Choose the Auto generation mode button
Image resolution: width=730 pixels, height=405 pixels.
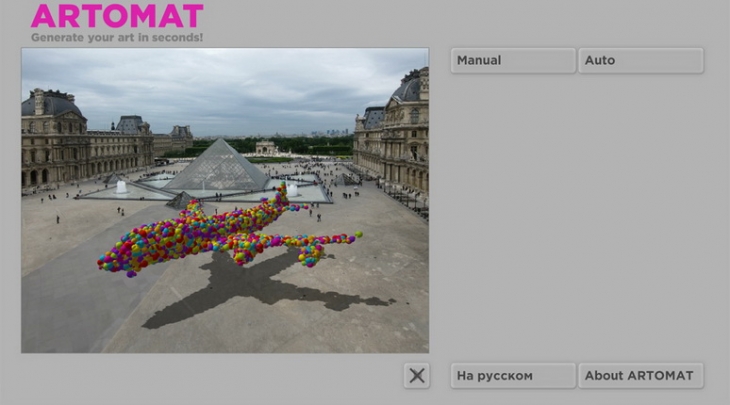coord(641,61)
